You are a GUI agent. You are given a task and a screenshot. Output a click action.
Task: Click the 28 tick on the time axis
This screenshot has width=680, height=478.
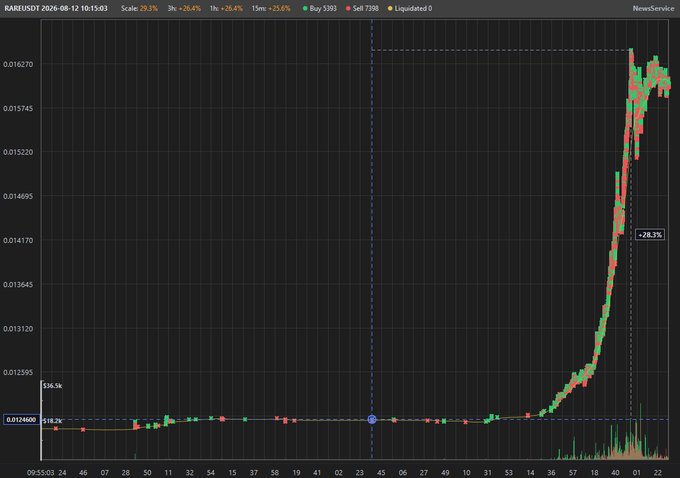click(126, 472)
